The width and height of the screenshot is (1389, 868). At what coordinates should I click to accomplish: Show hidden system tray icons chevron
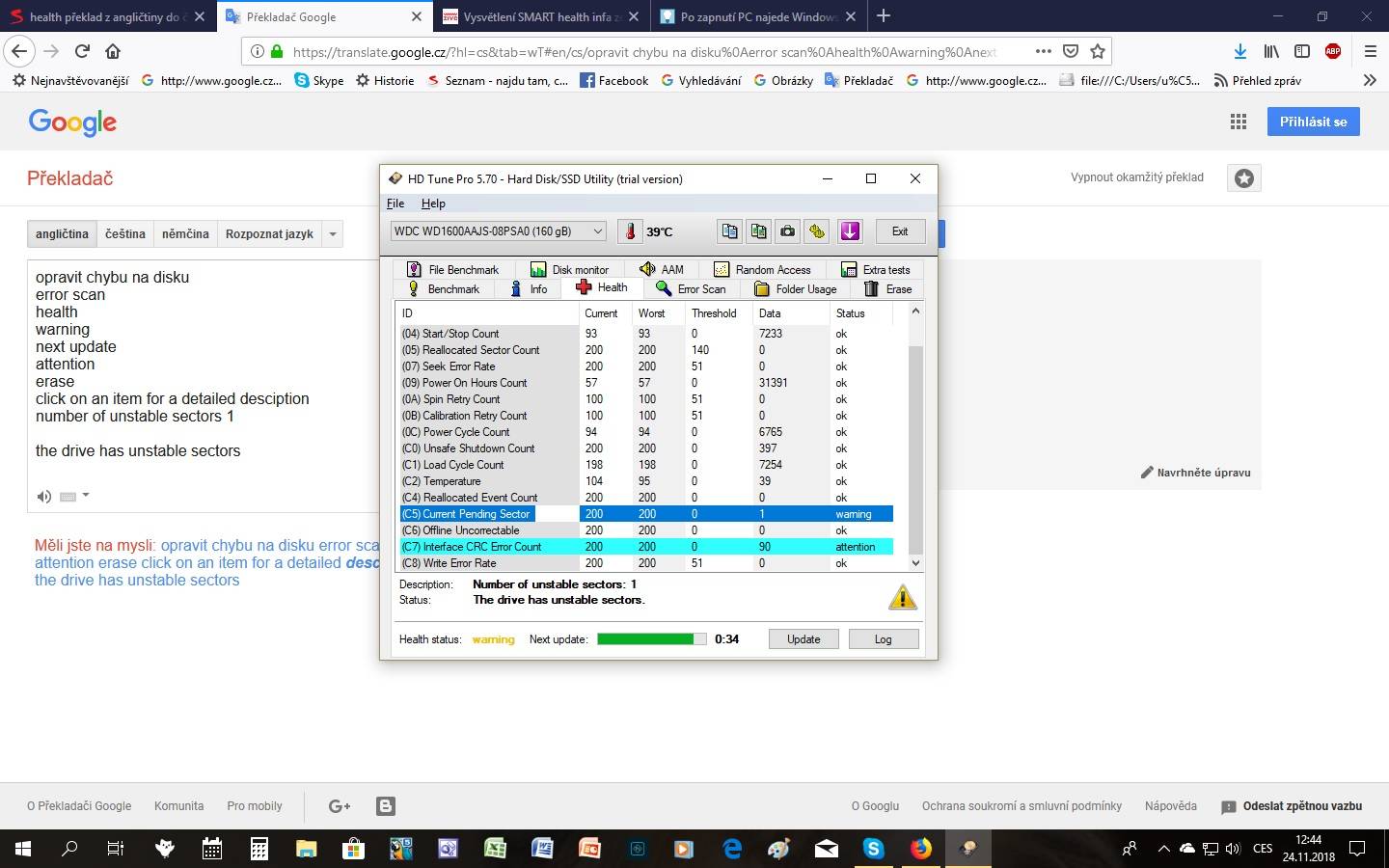(1163, 849)
